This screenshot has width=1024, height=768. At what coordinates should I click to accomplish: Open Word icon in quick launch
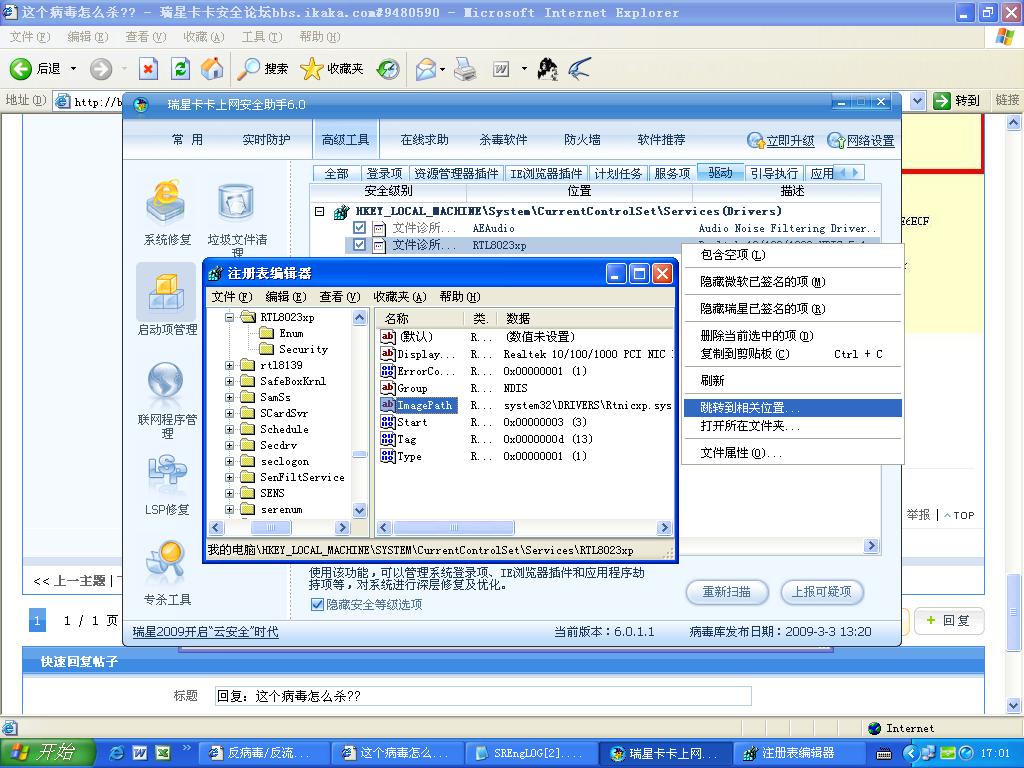pos(139,753)
